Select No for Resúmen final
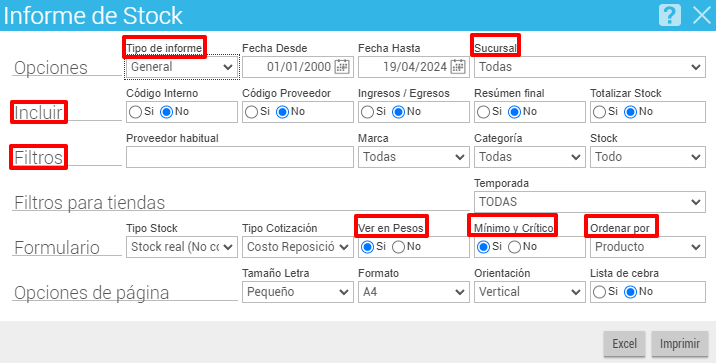 point(515,112)
